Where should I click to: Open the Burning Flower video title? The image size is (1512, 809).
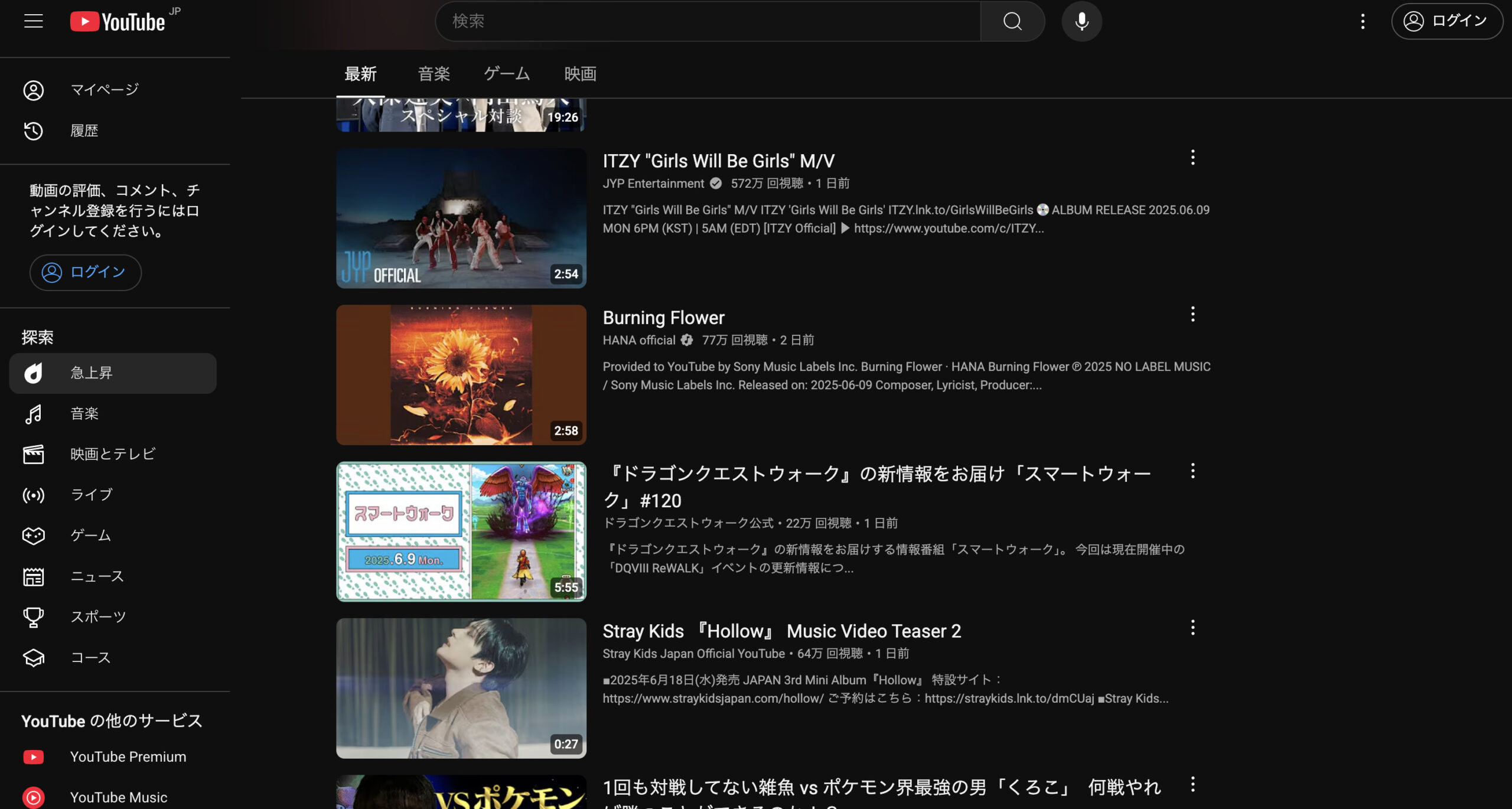(x=663, y=318)
